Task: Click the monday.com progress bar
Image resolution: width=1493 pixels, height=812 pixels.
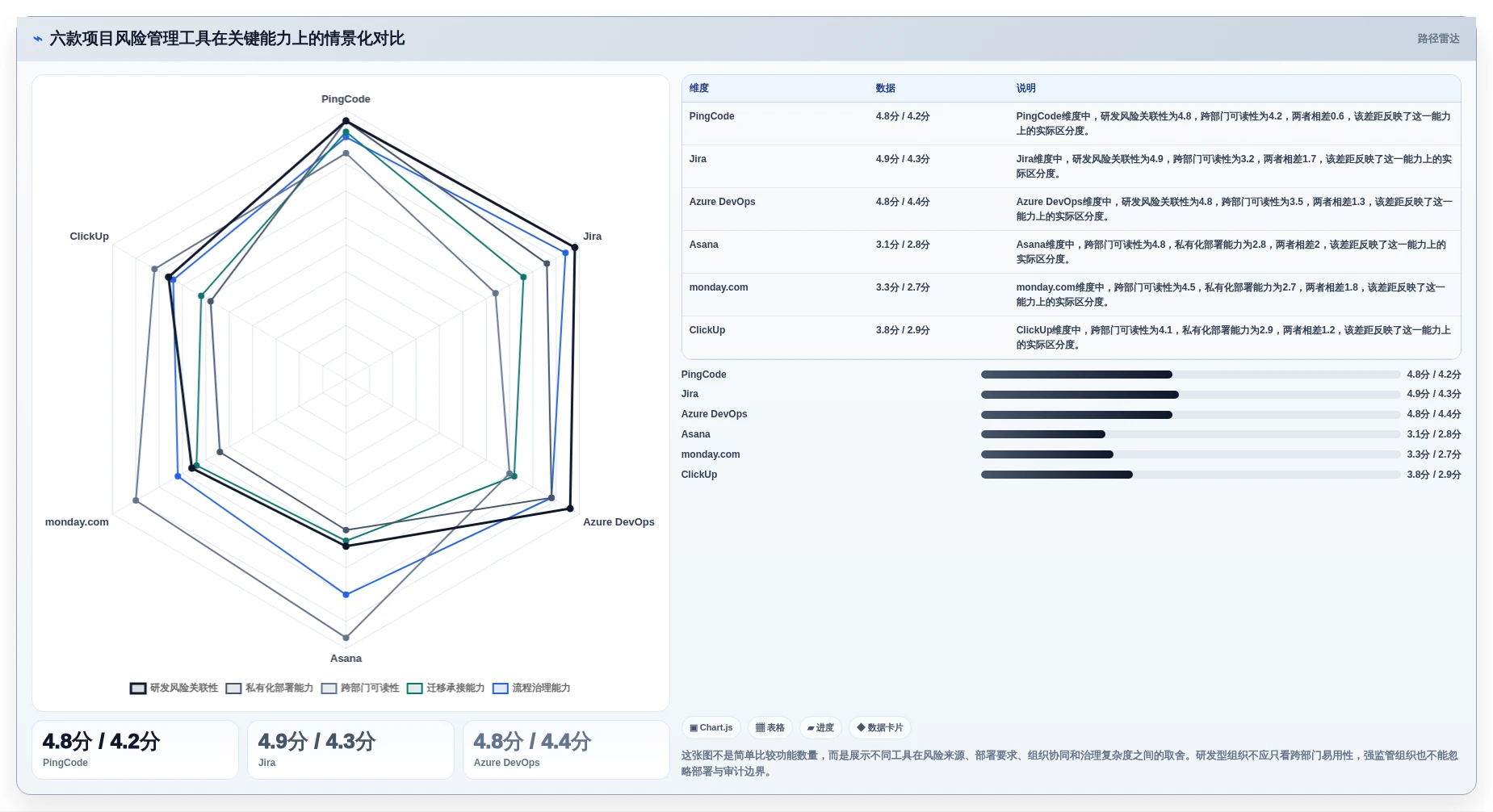Action: tap(1190, 454)
